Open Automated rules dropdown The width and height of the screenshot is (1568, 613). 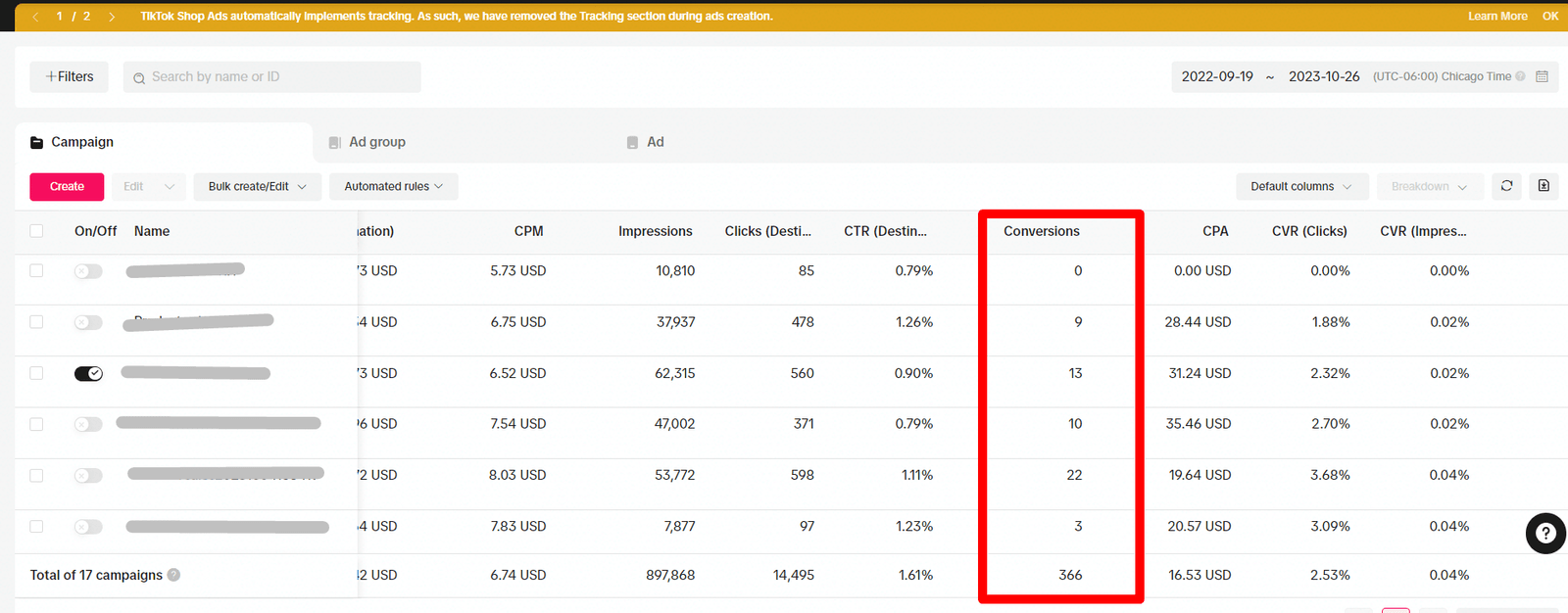click(x=394, y=186)
